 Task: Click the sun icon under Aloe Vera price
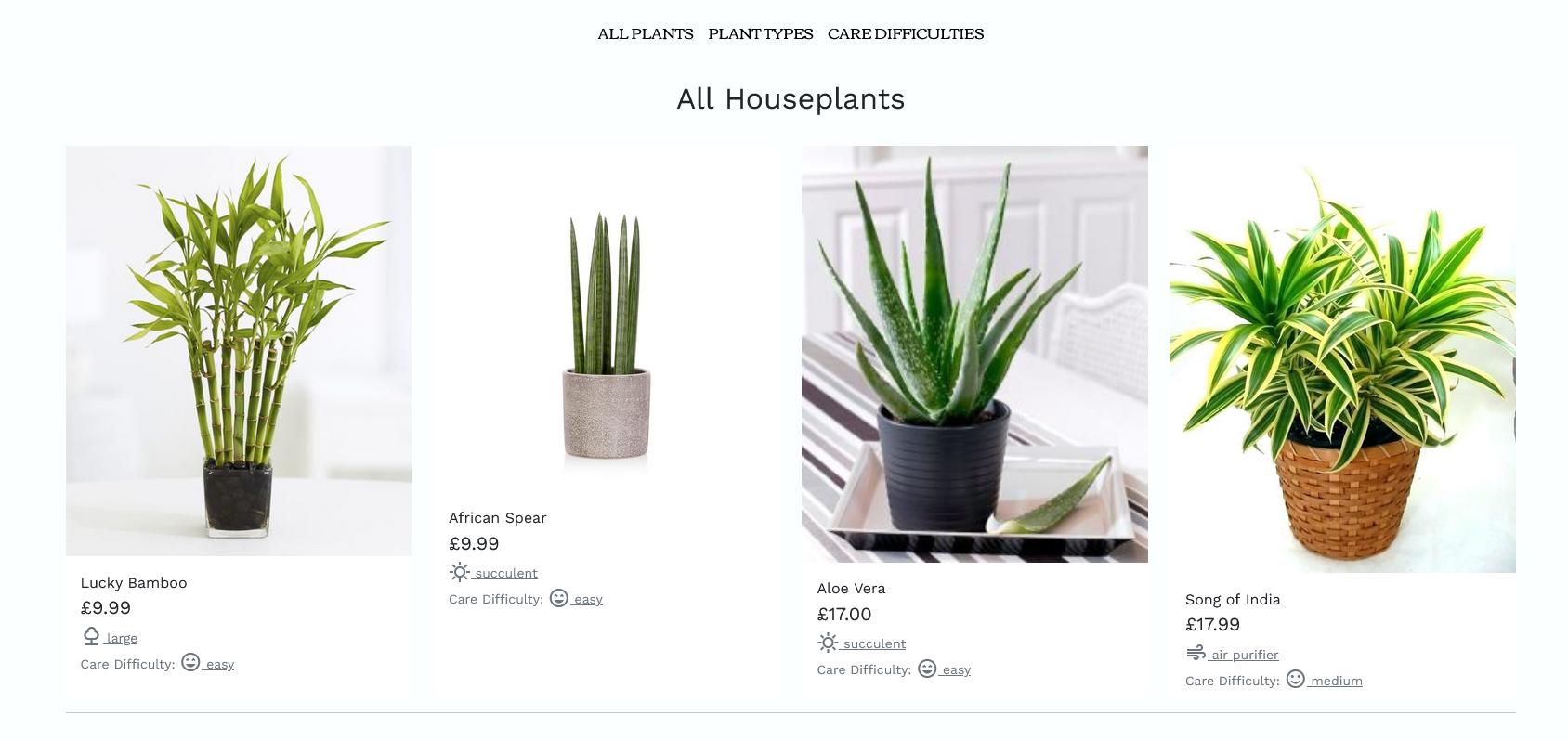828,643
